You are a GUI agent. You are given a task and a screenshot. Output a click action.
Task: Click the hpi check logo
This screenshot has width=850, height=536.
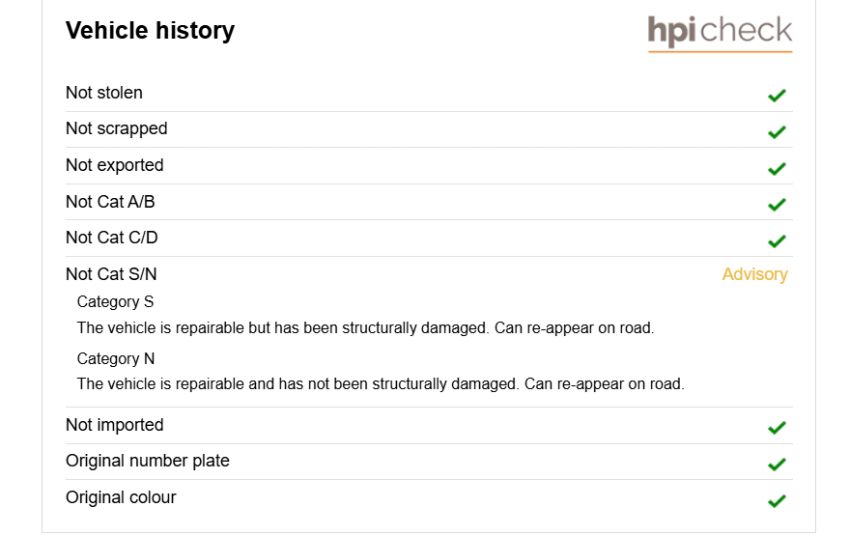pyautogui.click(x=719, y=34)
